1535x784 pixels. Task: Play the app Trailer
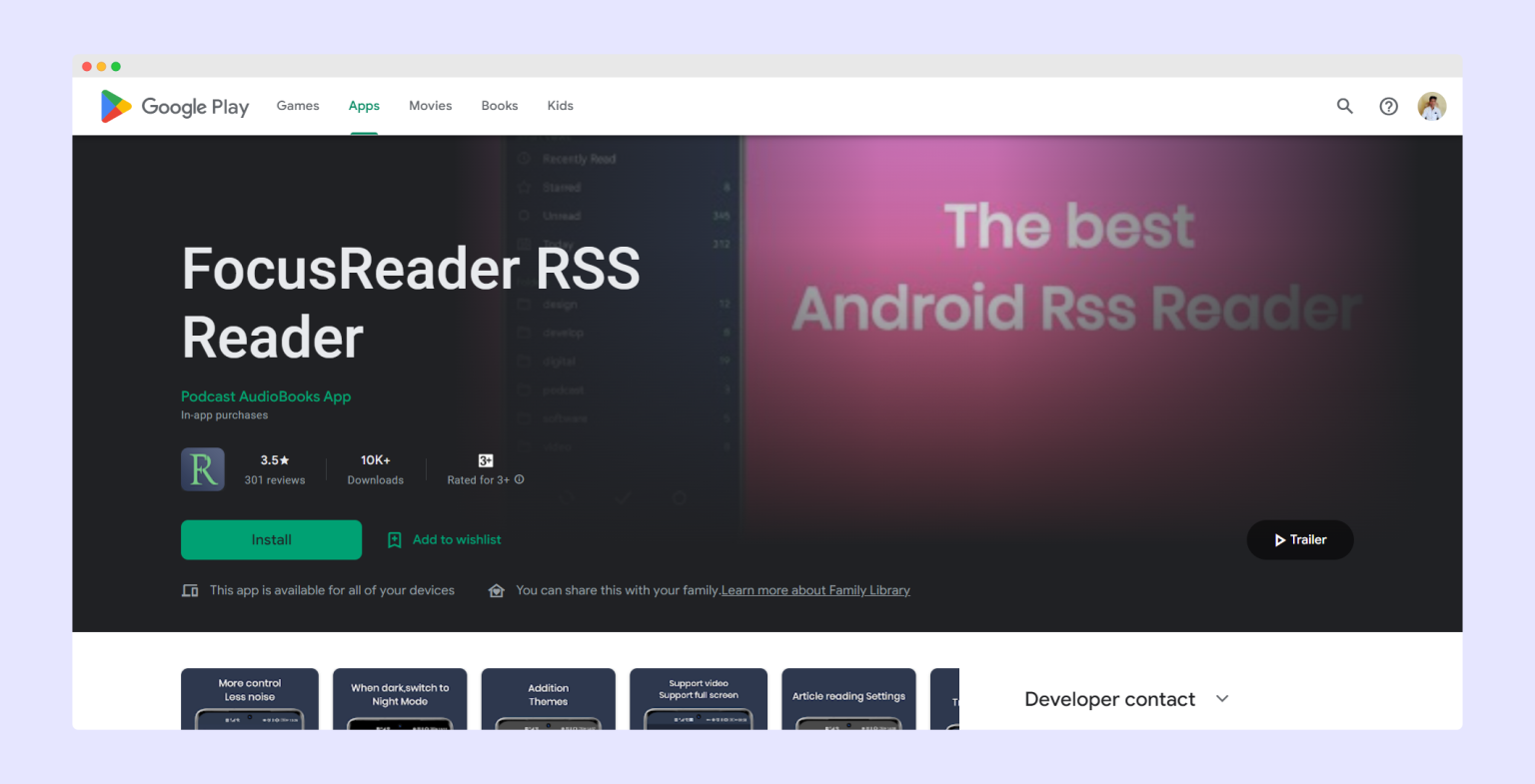[1299, 539]
